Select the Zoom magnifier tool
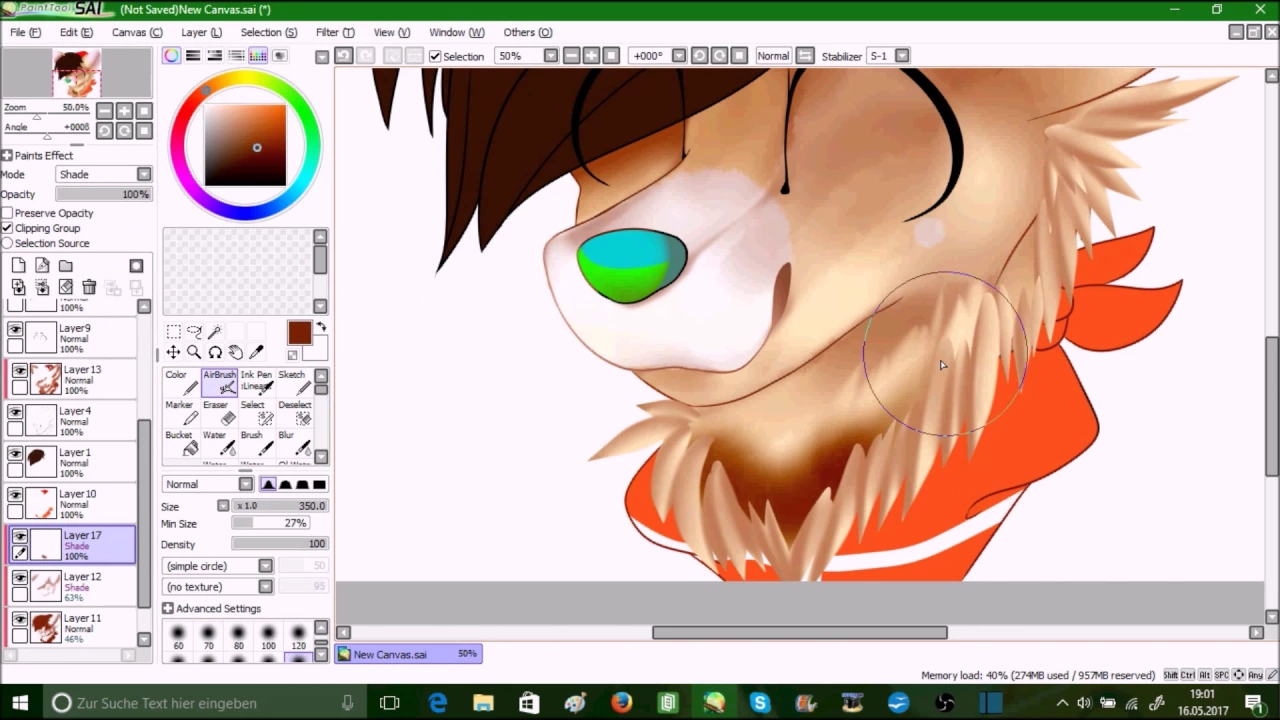1280x720 pixels. pos(194,352)
